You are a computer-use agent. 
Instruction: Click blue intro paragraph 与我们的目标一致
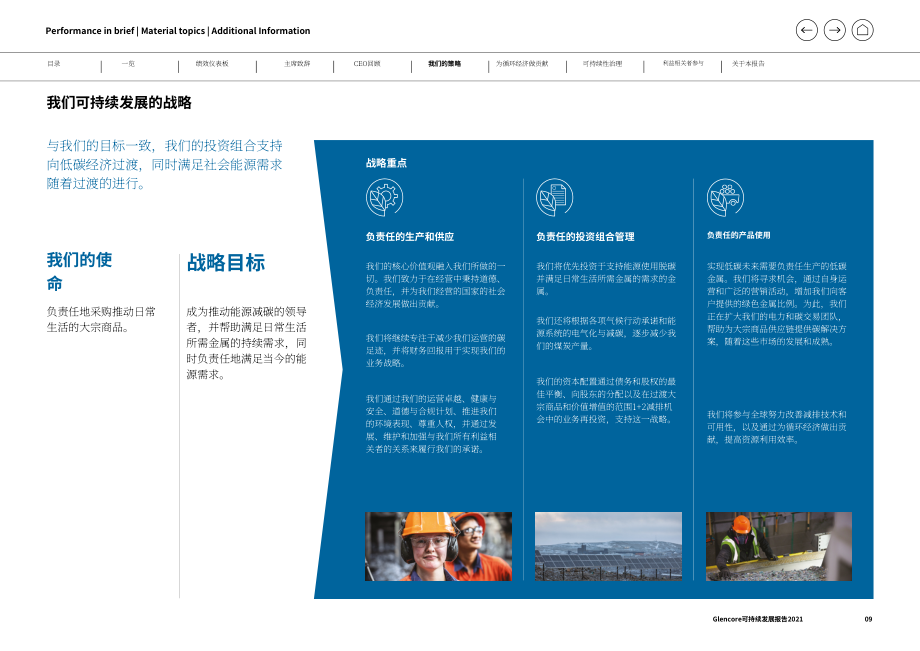click(x=164, y=165)
